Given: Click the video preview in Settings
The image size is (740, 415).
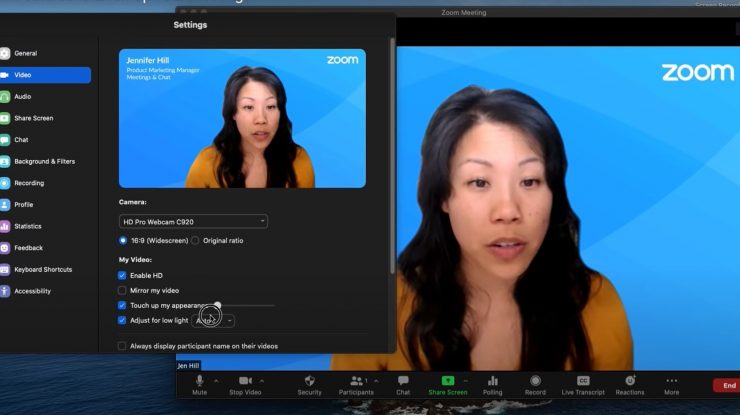Looking at the screenshot, I should tap(242, 118).
